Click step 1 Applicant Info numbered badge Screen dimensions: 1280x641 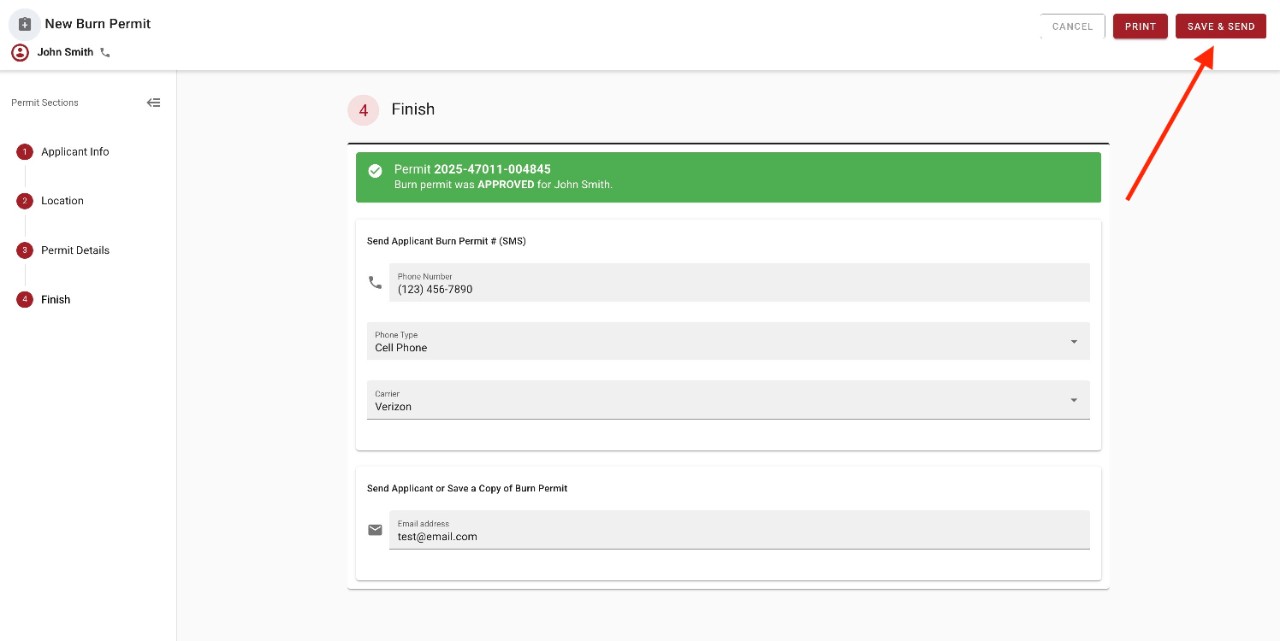click(x=24, y=151)
